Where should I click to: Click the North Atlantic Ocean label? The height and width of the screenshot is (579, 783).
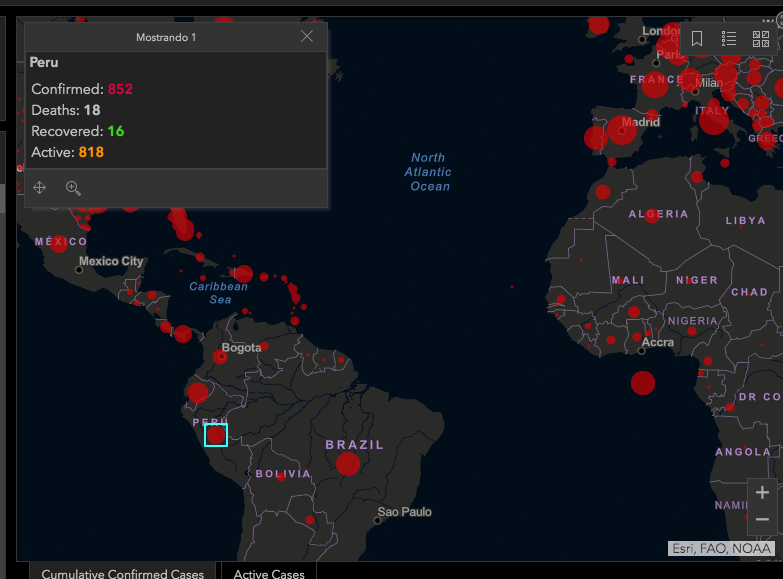[x=428, y=172]
